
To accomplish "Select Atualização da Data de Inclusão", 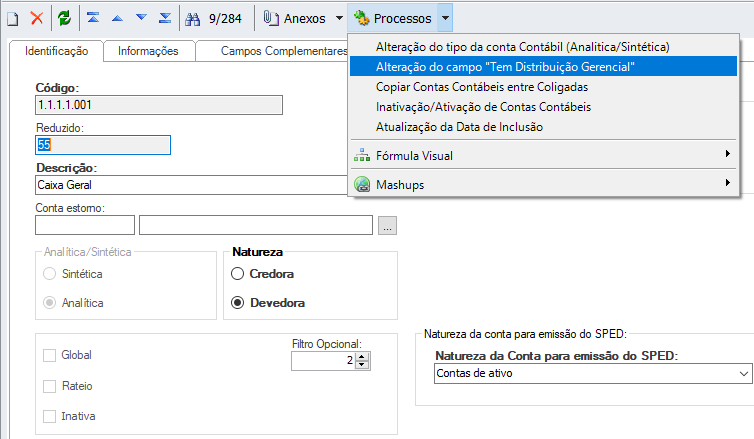I will pos(543,127).
